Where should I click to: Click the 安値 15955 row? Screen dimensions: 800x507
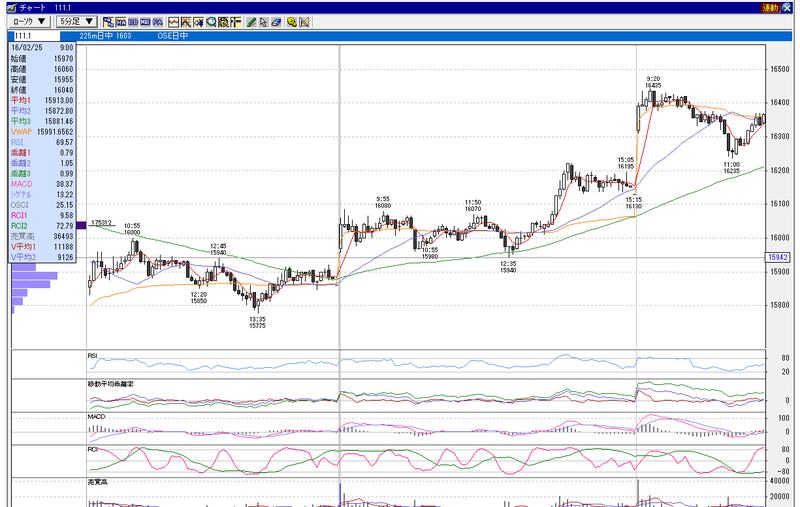point(42,80)
